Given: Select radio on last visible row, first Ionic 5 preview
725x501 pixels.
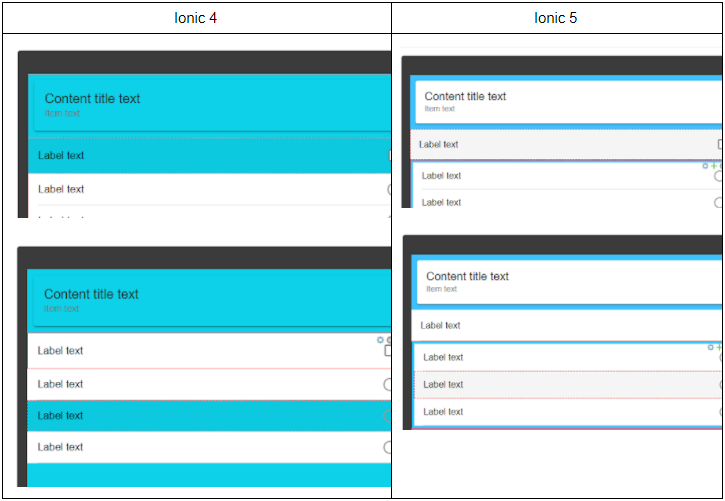Looking at the screenshot, I should point(718,202).
